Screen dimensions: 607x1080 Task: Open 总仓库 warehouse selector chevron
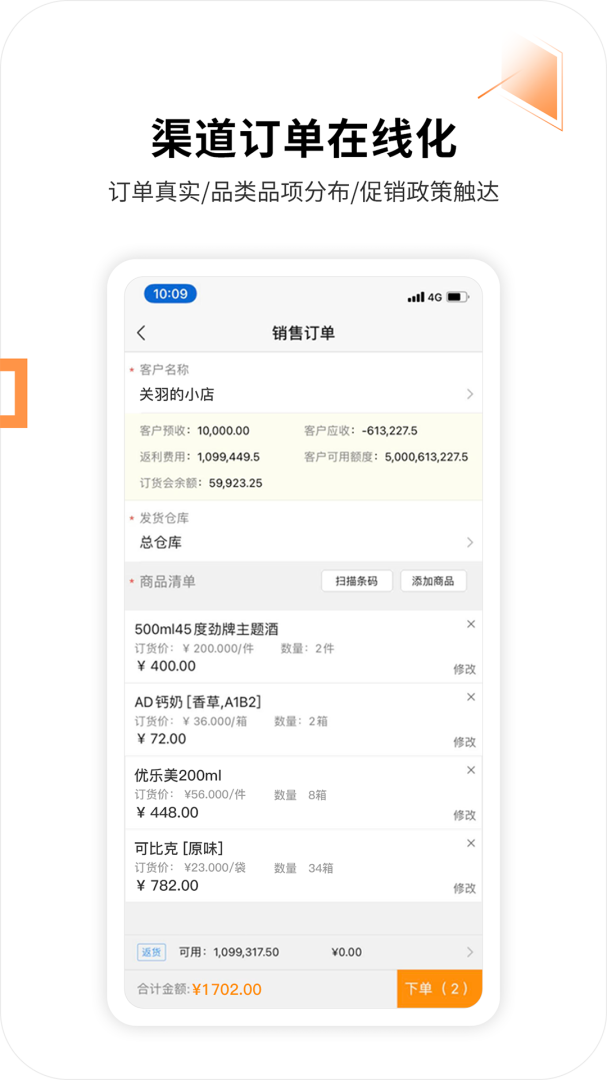tap(470, 542)
